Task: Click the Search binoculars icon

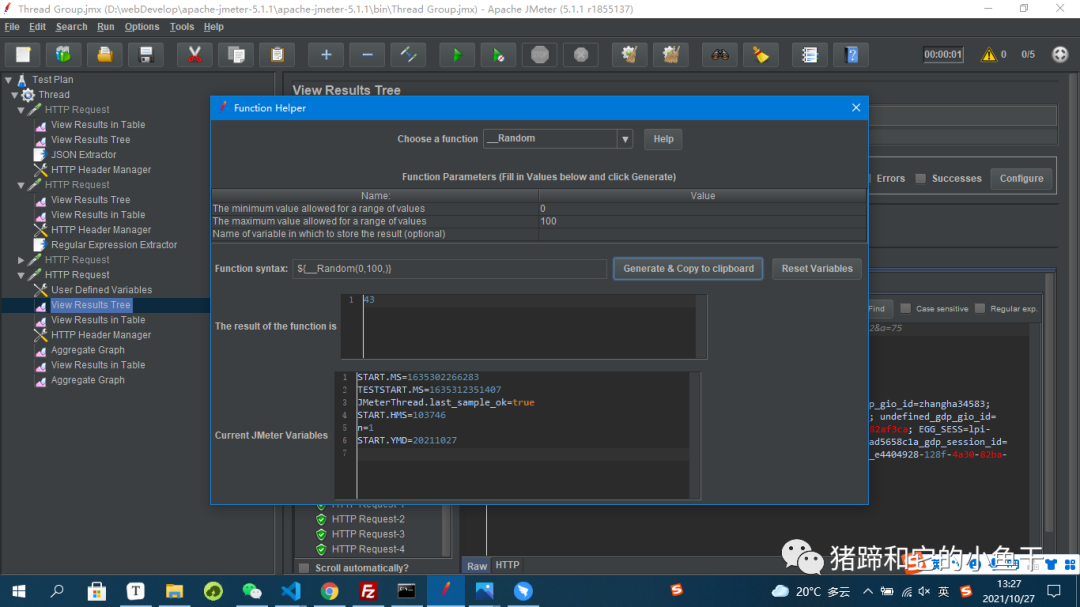Action: pyautogui.click(x=720, y=54)
